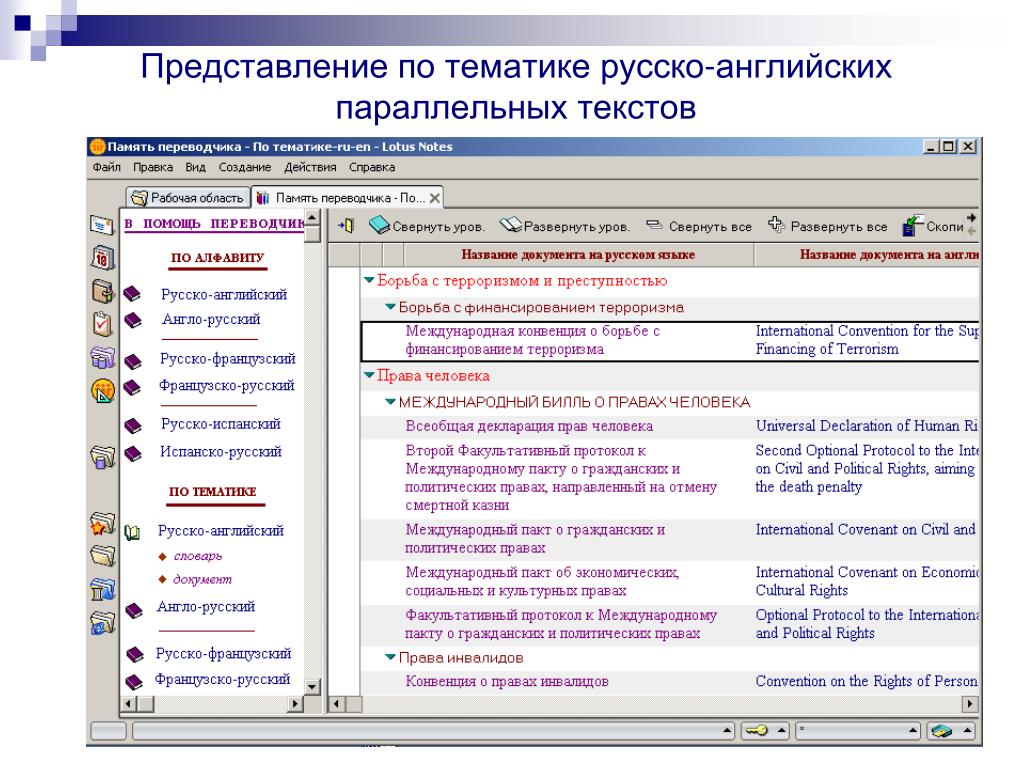1024x768 pixels.
Task: Select Universal Declaration of Human Rights cell
Action: [867, 426]
